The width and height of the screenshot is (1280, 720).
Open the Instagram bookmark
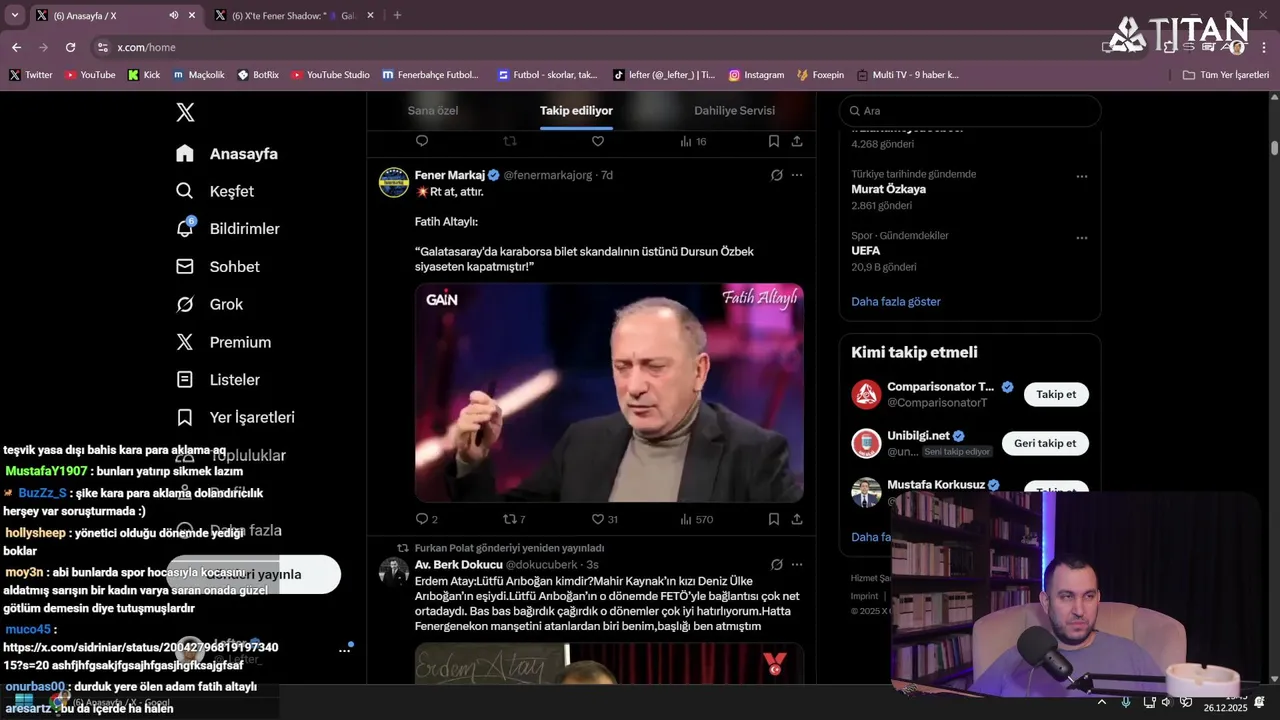point(756,75)
